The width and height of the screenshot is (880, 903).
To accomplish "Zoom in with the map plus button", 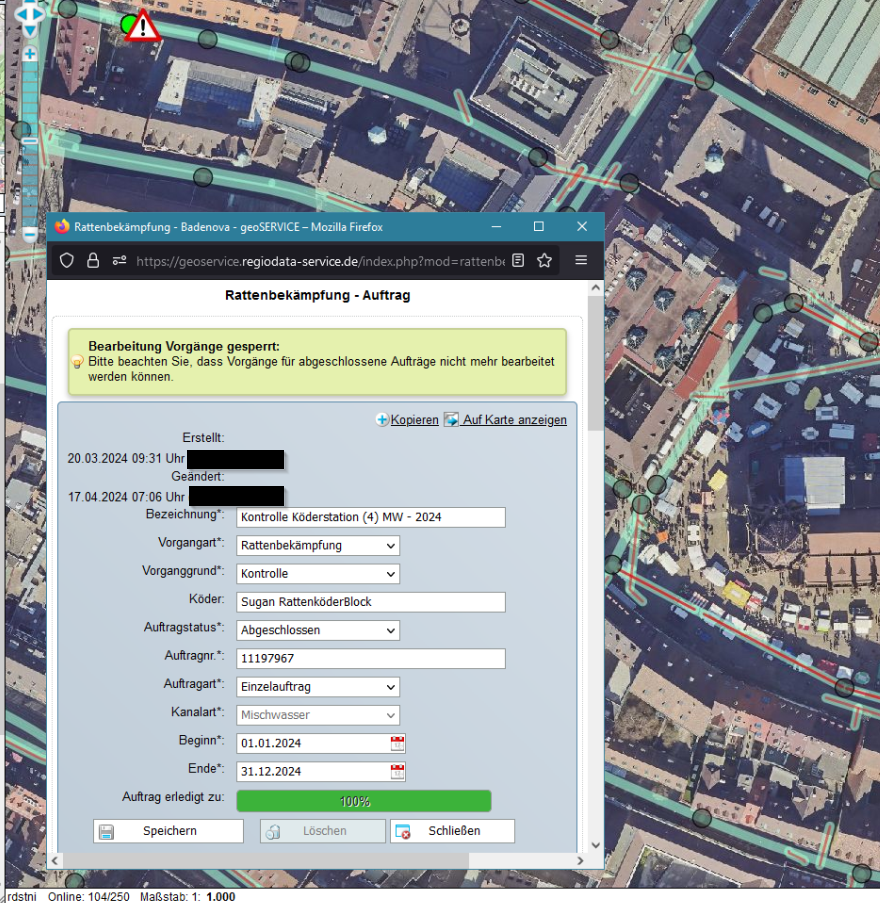I will [x=29, y=54].
